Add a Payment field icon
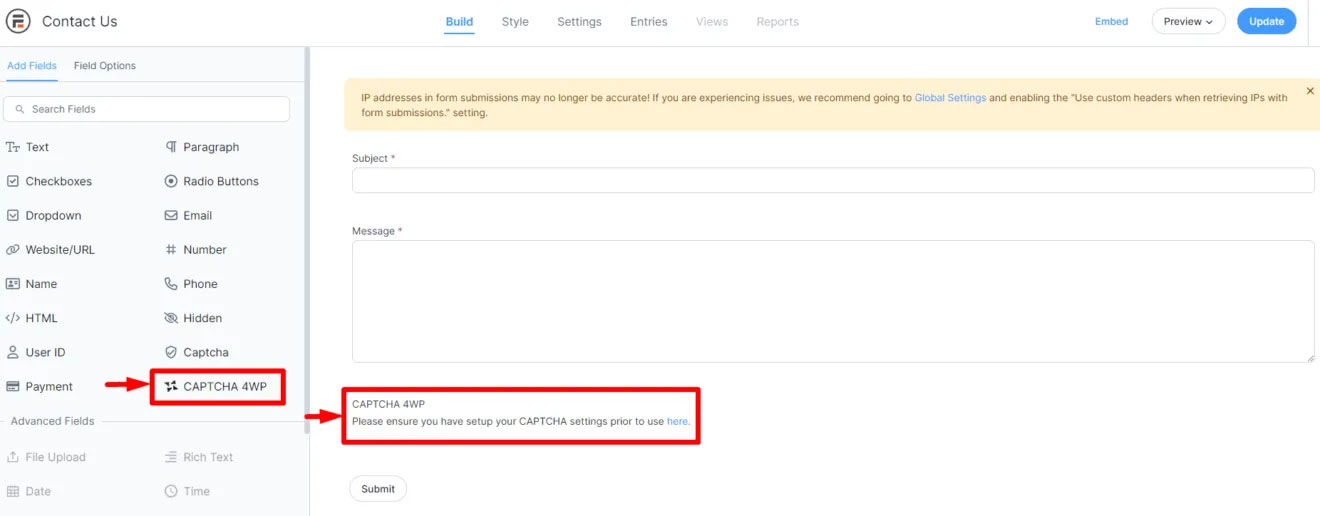 13,387
